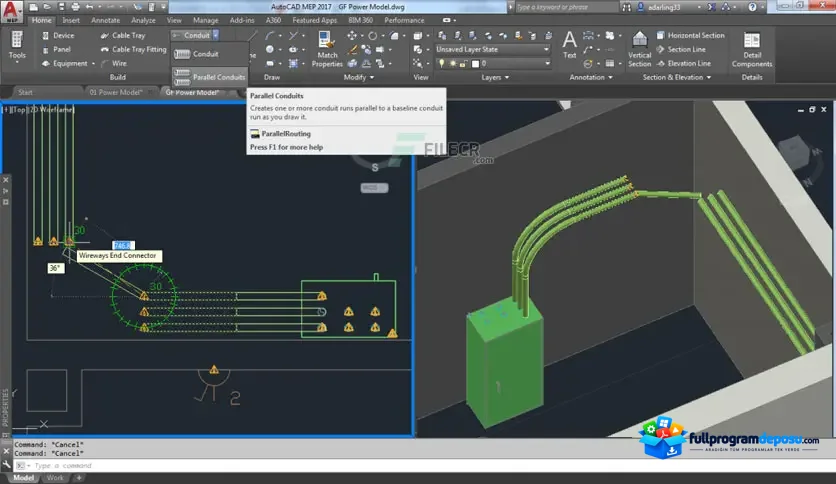
Task: Click the search keyword or phrase field
Action: (x=566, y=7)
